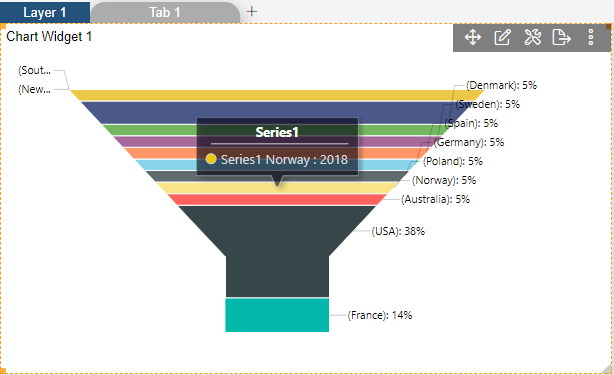
Task: Click the Chart Widget 1 title
Action: pyautogui.click(x=49, y=36)
